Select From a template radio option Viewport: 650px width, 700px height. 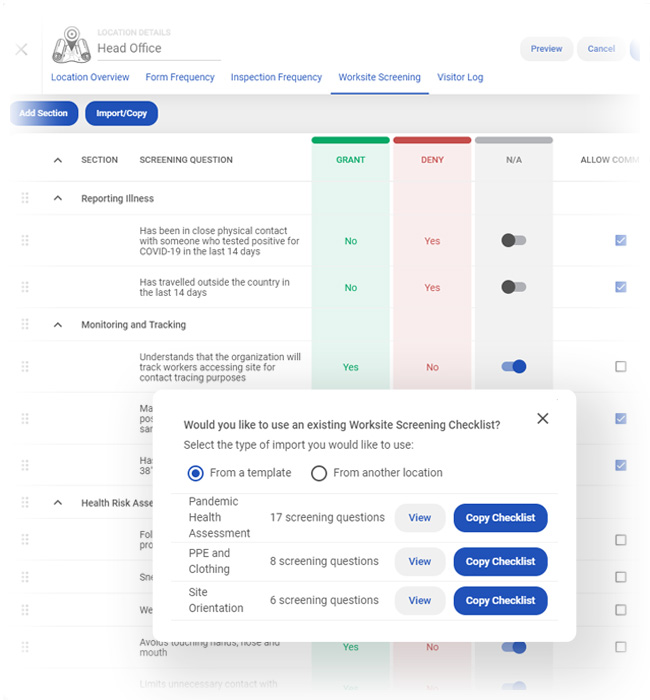tap(196, 473)
